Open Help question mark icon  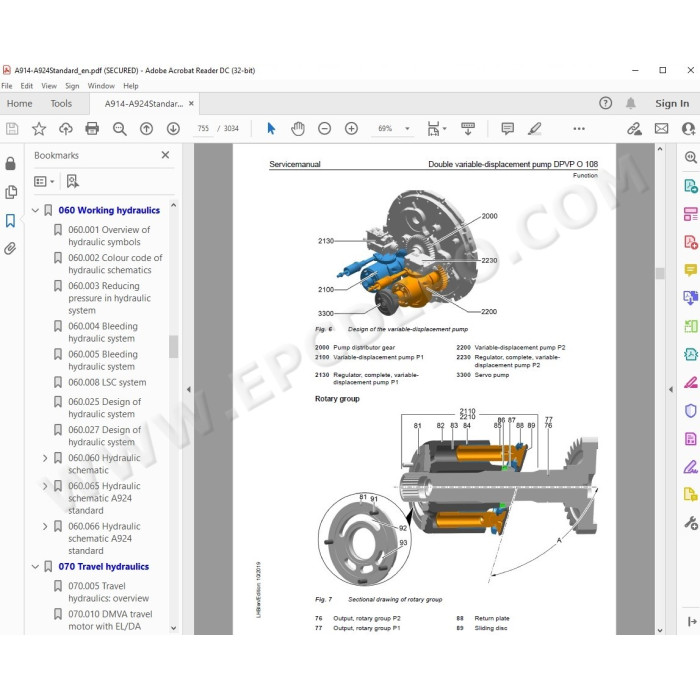pyautogui.click(x=605, y=104)
